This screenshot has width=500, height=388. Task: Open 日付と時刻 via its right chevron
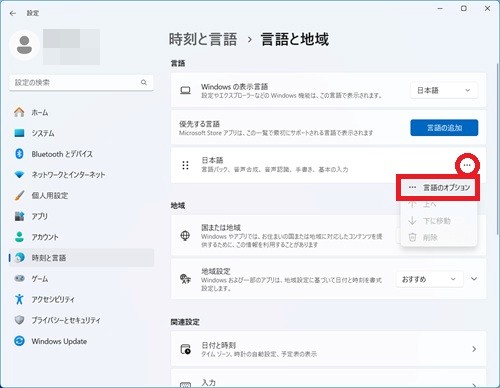(474, 349)
